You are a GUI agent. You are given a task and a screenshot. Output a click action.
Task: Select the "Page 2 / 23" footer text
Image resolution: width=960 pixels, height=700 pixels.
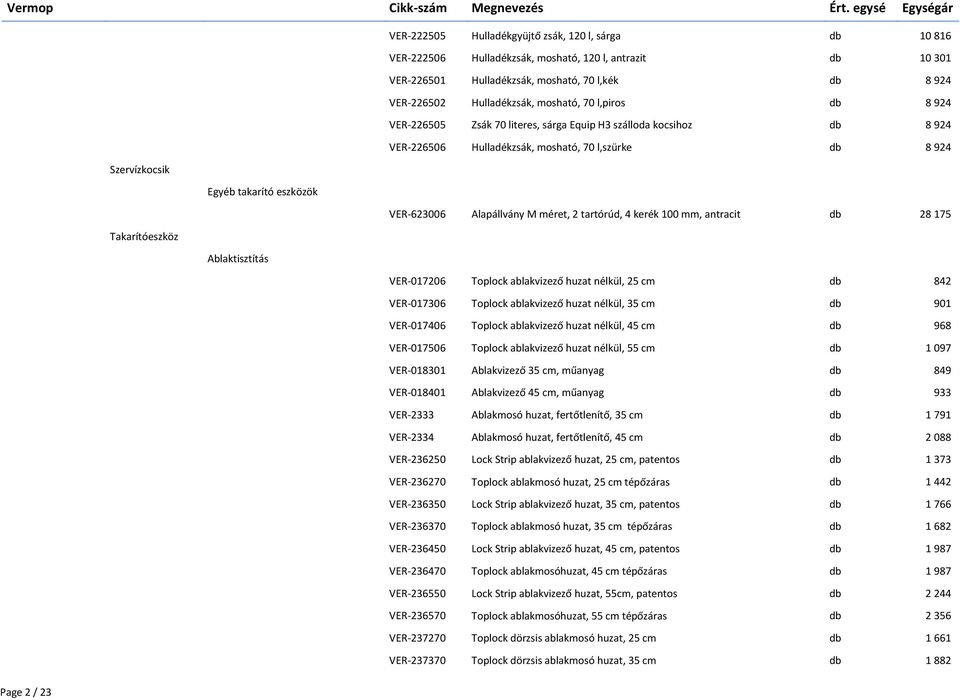point(26,693)
